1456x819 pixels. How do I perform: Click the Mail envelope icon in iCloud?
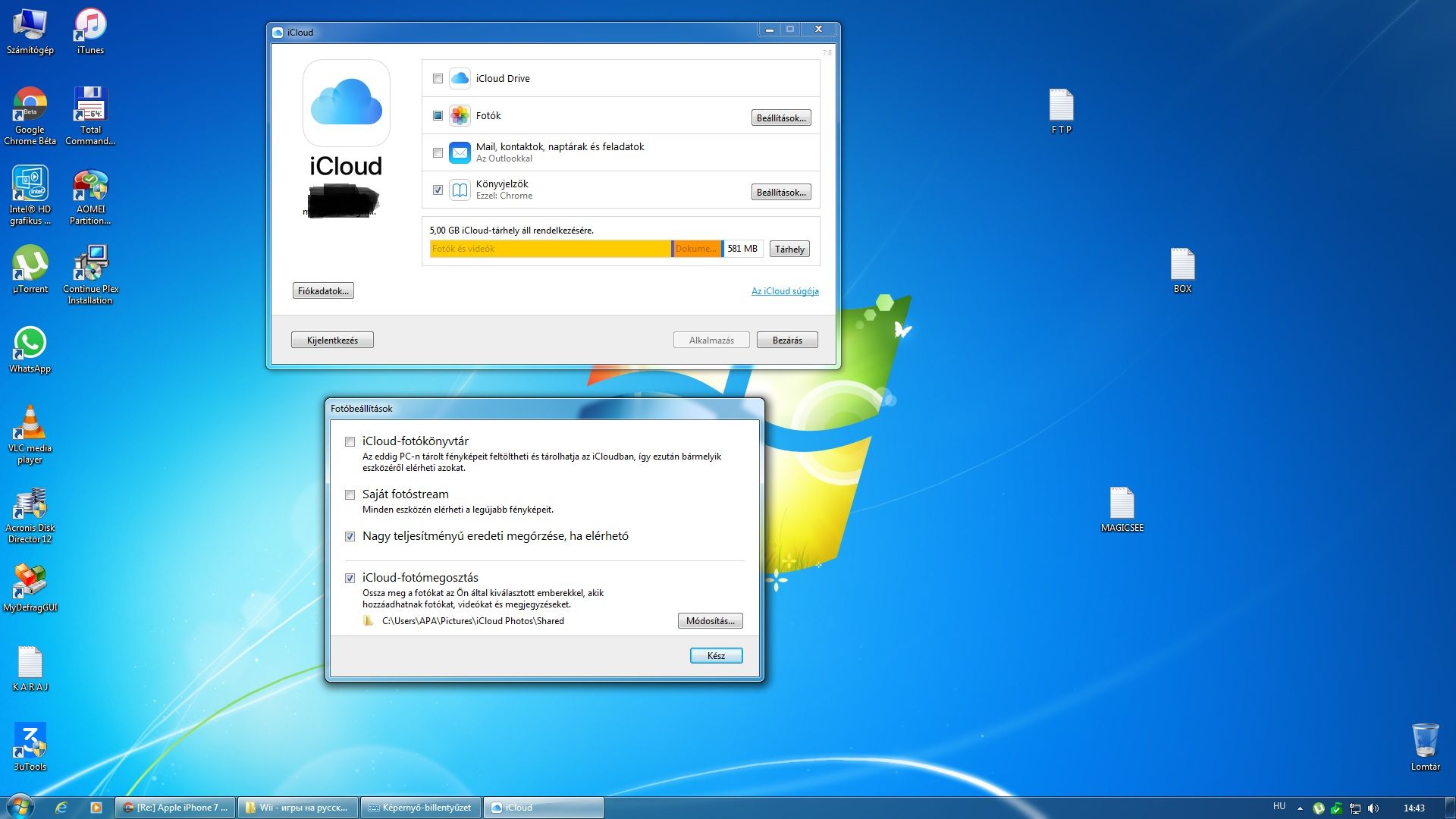460,152
